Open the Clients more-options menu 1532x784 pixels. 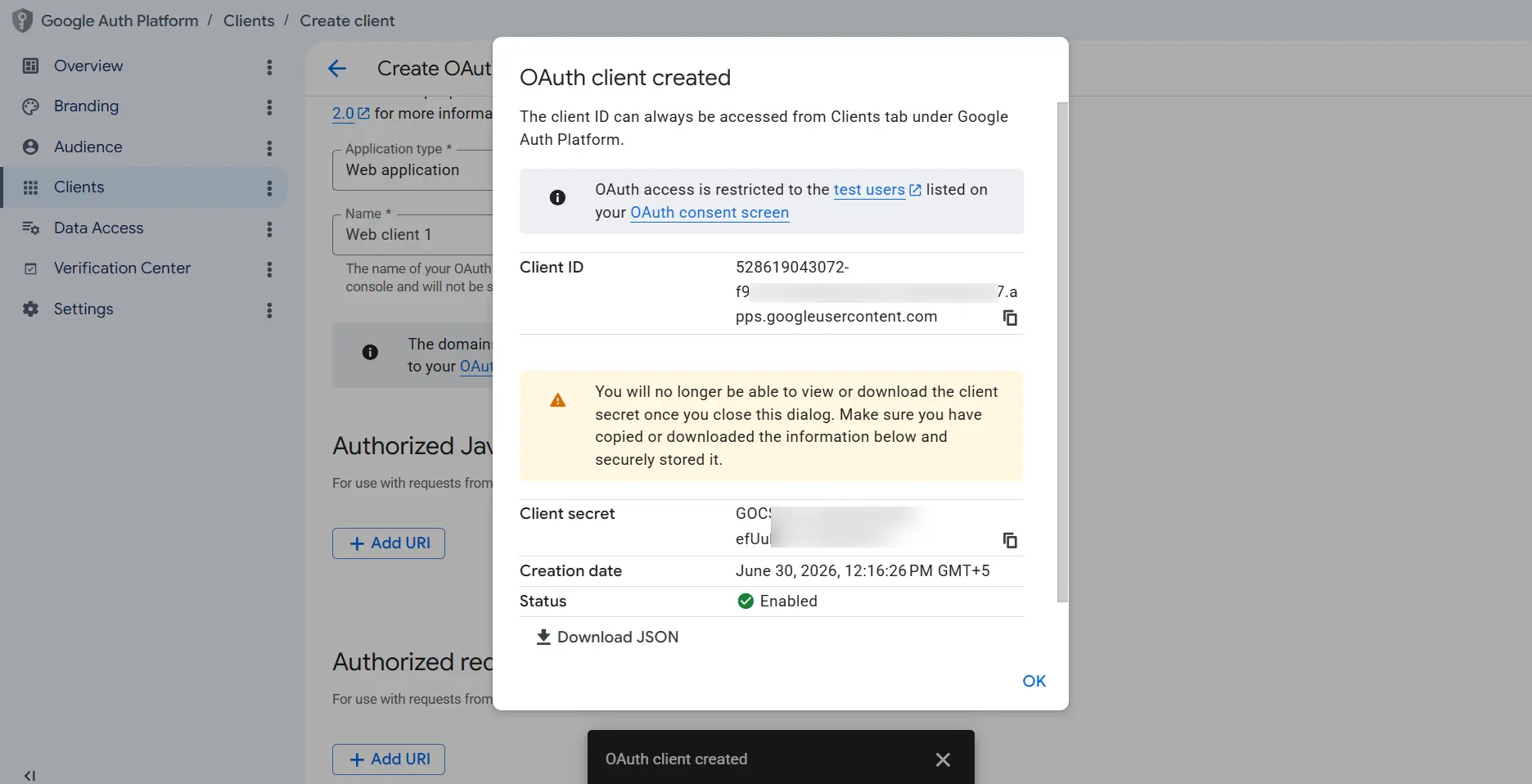[269, 188]
